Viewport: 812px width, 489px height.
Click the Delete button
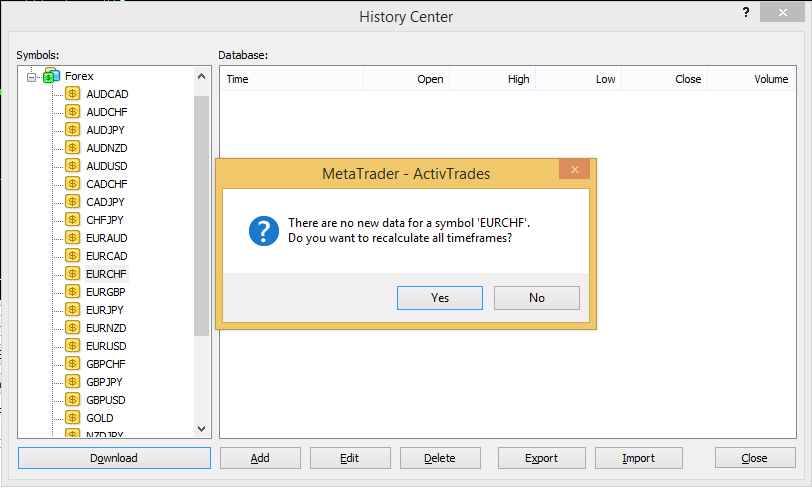(x=440, y=458)
